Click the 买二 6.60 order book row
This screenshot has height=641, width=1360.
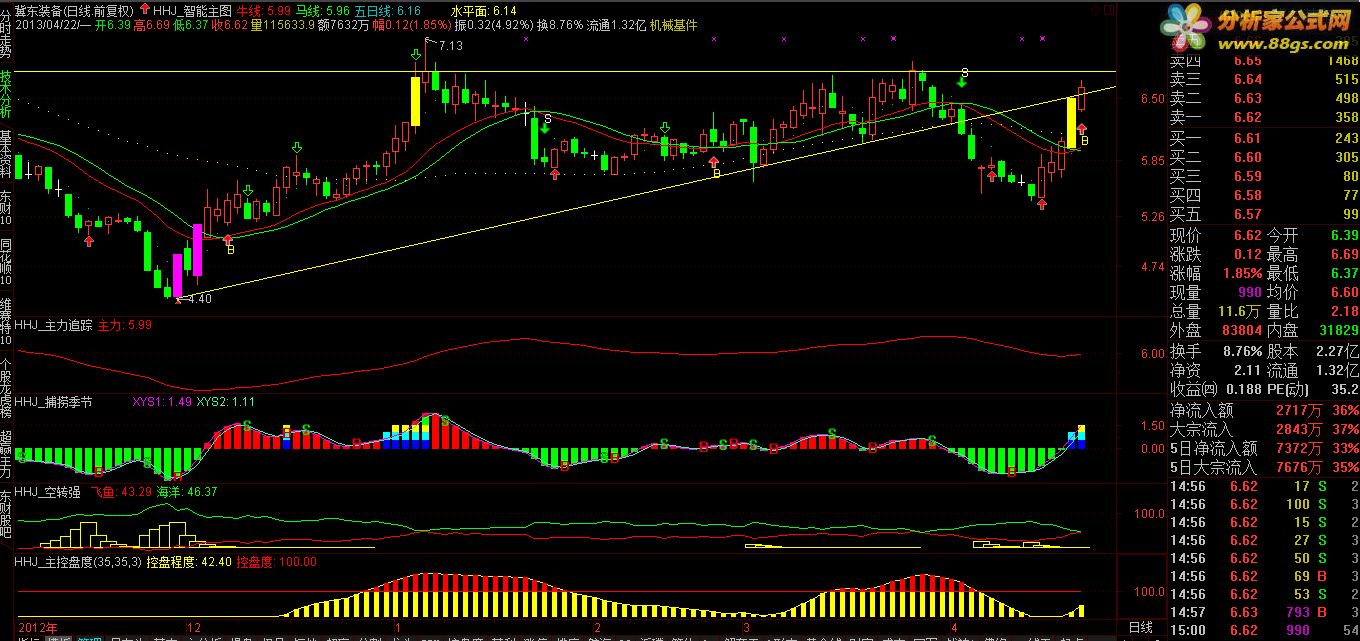tap(1264, 157)
